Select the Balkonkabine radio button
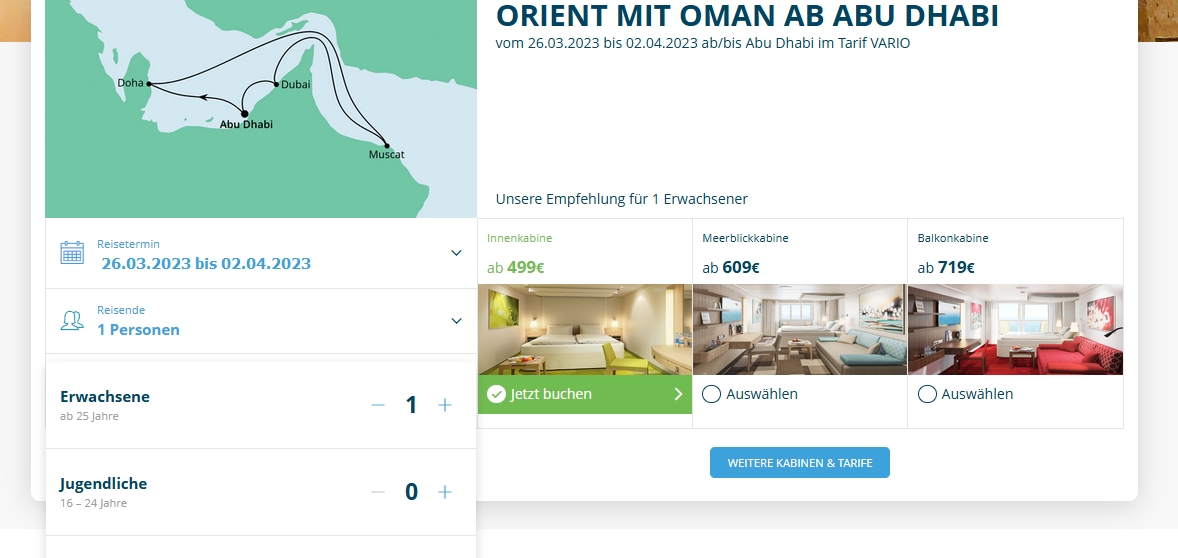Viewport: 1178px width, 558px height. tap(927, 394)
